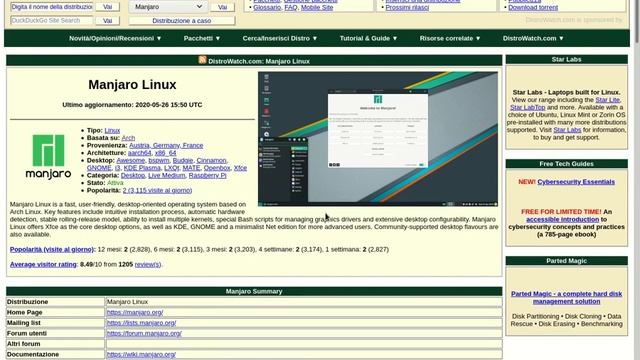Open the Budgie desktop link

(182, 160)
